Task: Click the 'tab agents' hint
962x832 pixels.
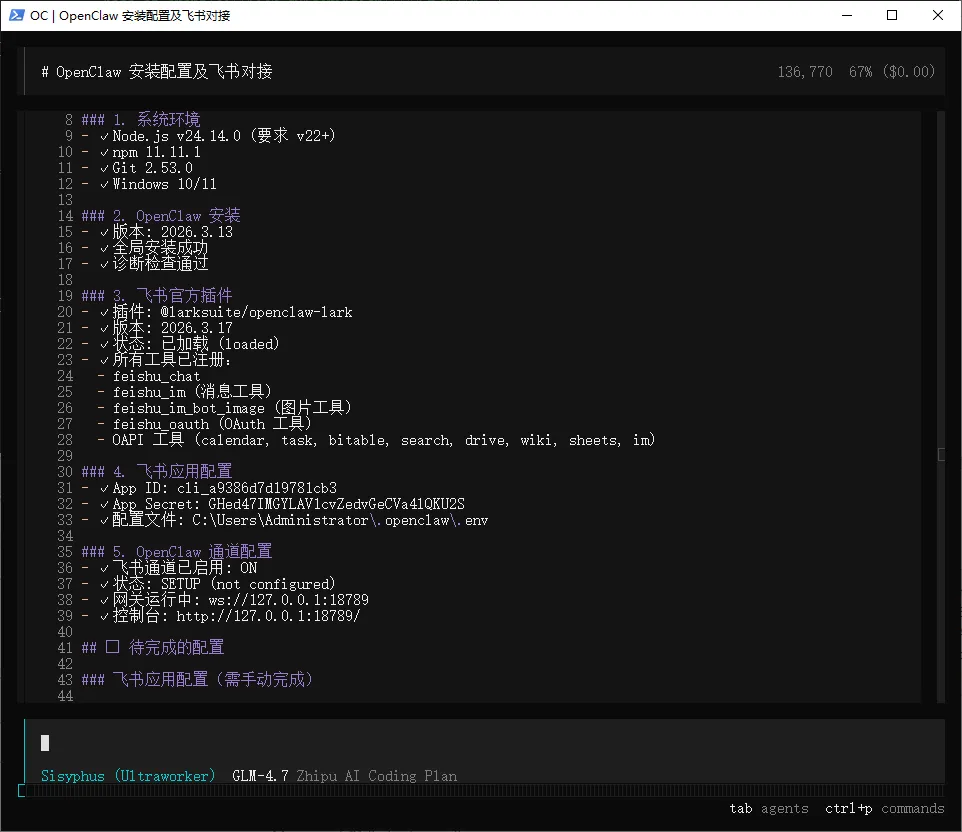Action: click(x=769, y=808)
